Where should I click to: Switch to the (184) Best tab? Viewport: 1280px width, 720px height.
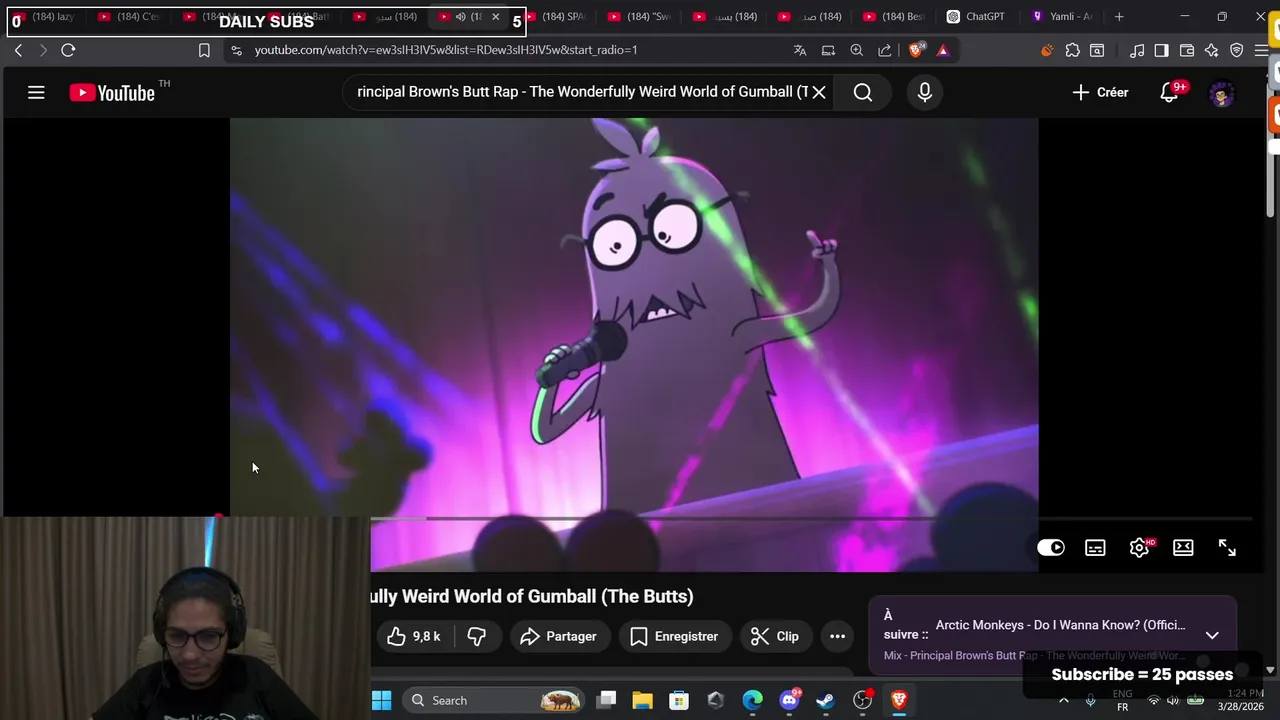click(895, 16)
